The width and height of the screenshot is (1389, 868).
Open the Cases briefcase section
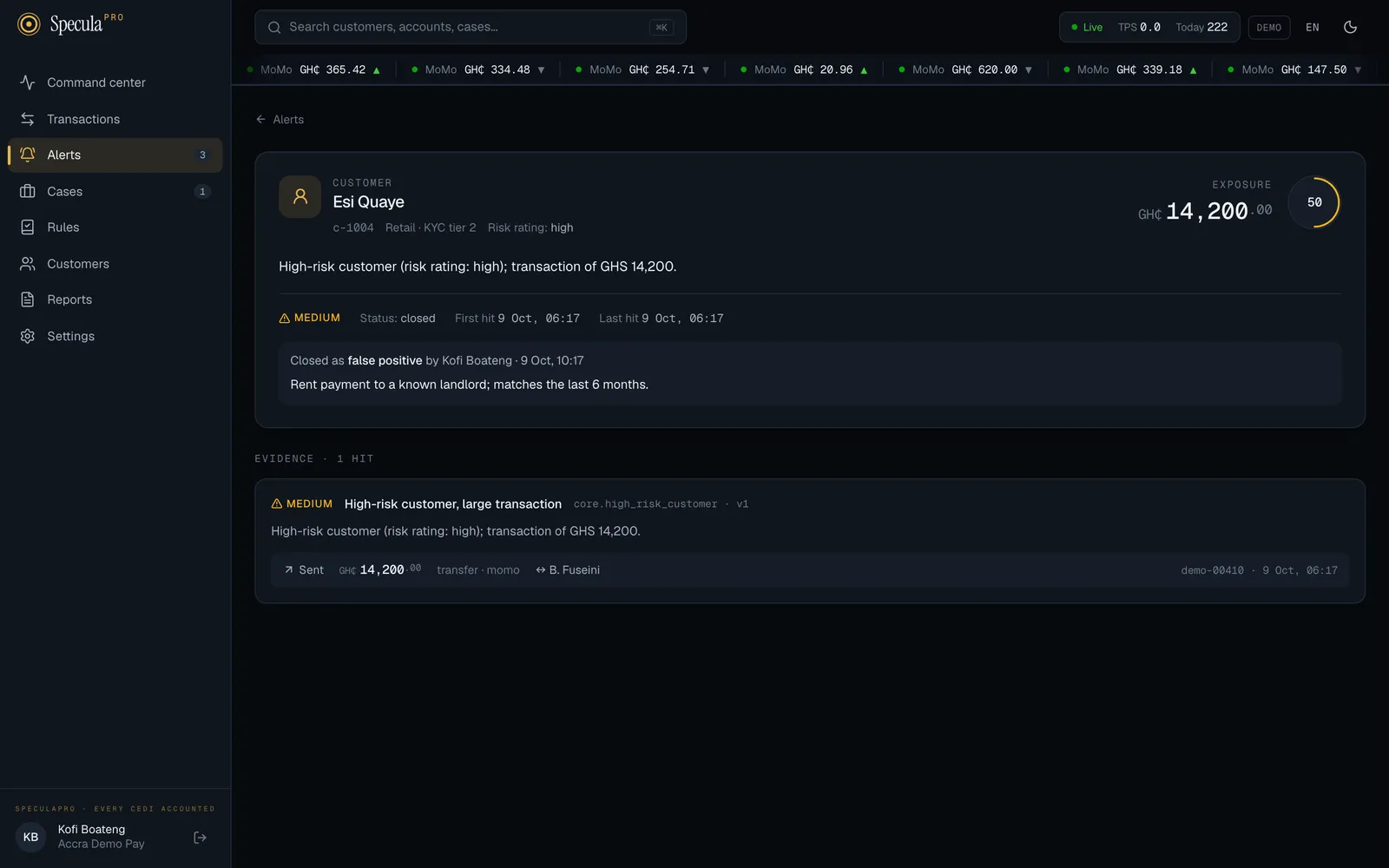click(x=115, y=191)
